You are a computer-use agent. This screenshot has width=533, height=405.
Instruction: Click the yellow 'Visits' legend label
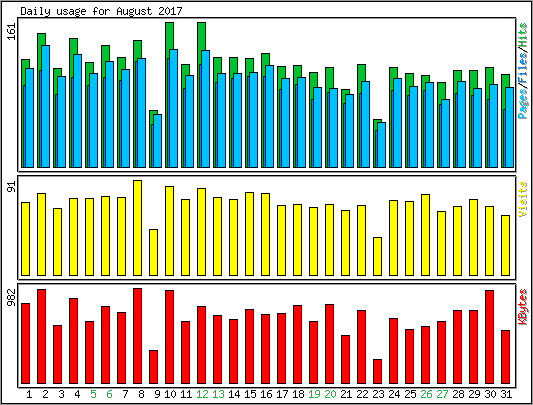pos(523,199)
